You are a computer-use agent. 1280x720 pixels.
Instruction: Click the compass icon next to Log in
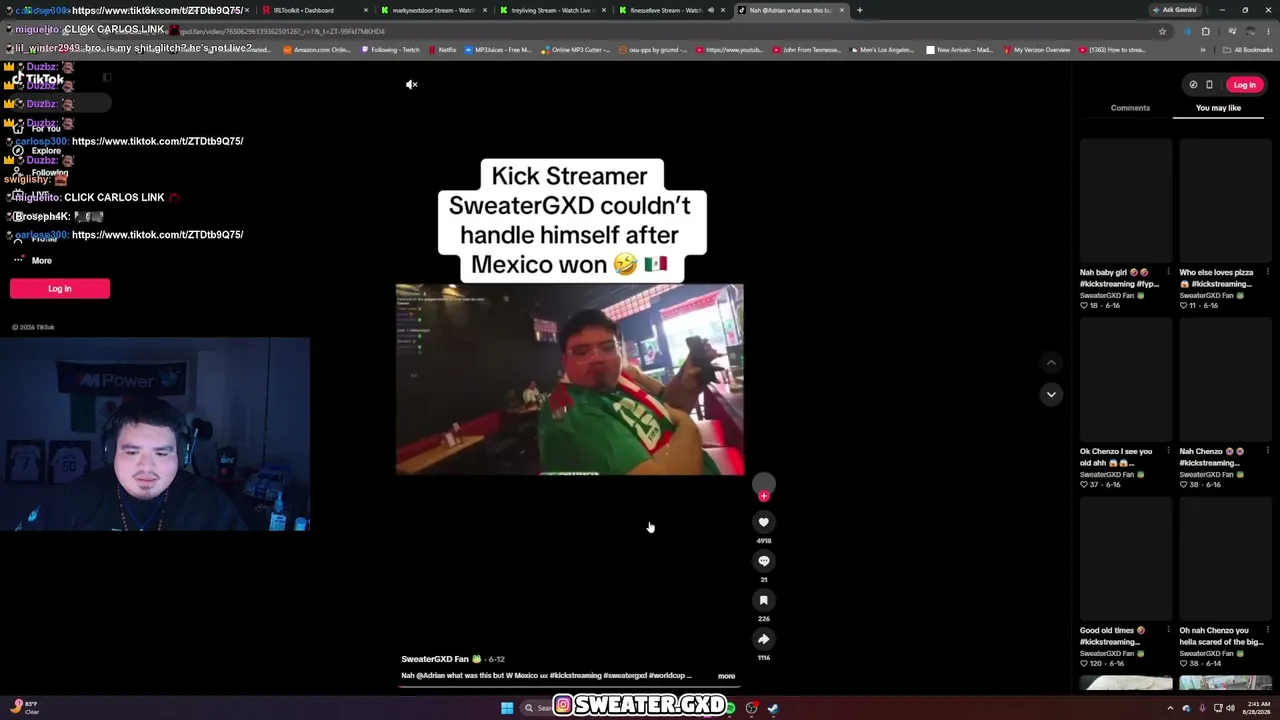point(1193,85)
